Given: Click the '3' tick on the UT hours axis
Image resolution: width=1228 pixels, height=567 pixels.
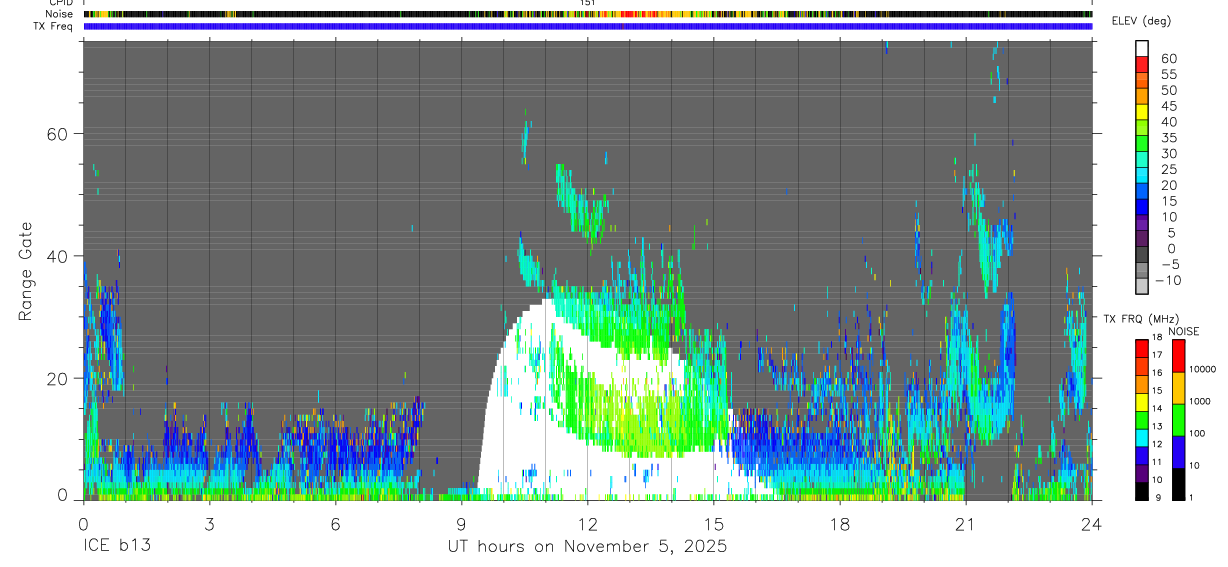Looking at the screenshot, I should 208,524.
